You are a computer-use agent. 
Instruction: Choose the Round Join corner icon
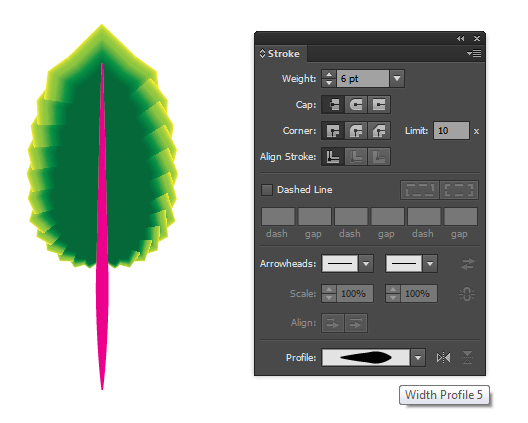(x=356, y=131)
